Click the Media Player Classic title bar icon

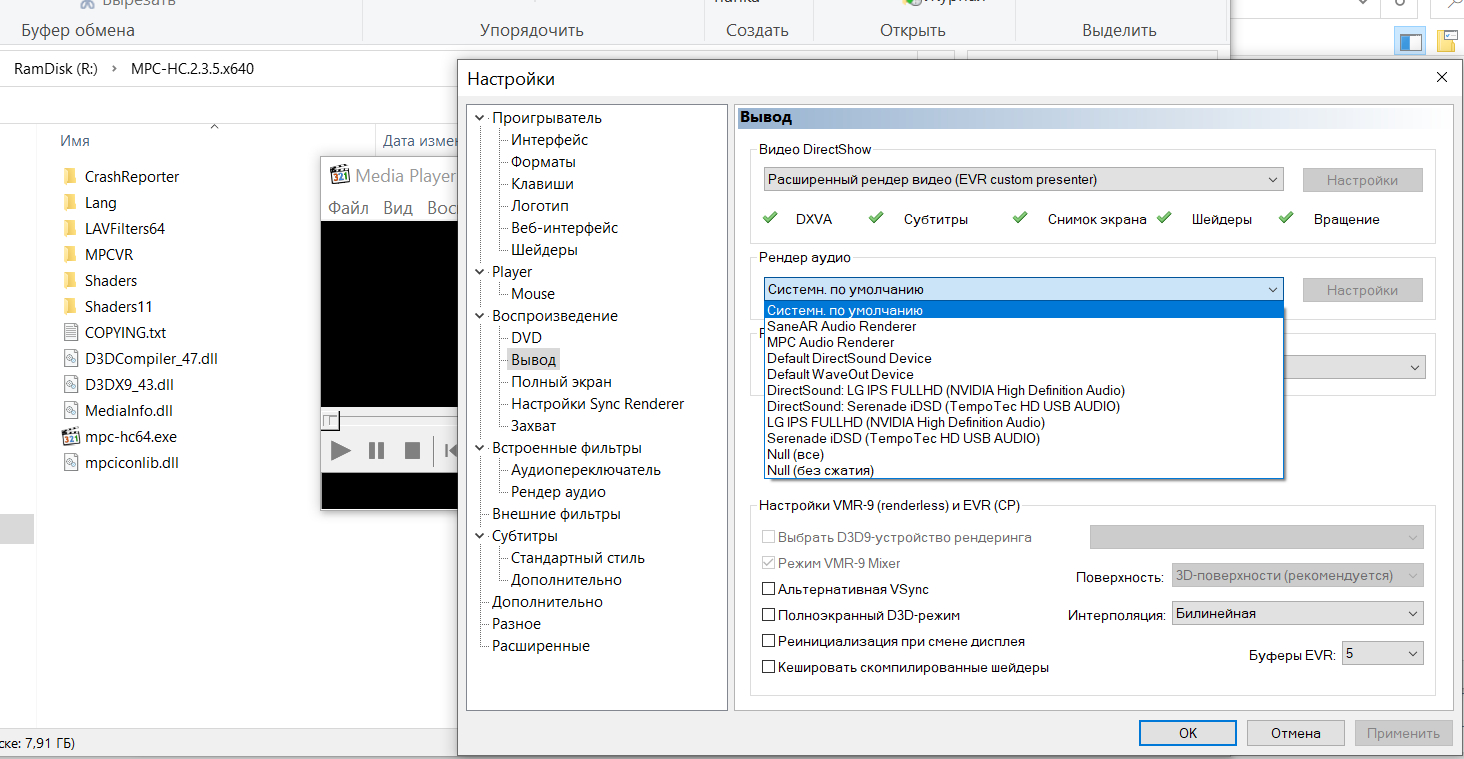340,176
